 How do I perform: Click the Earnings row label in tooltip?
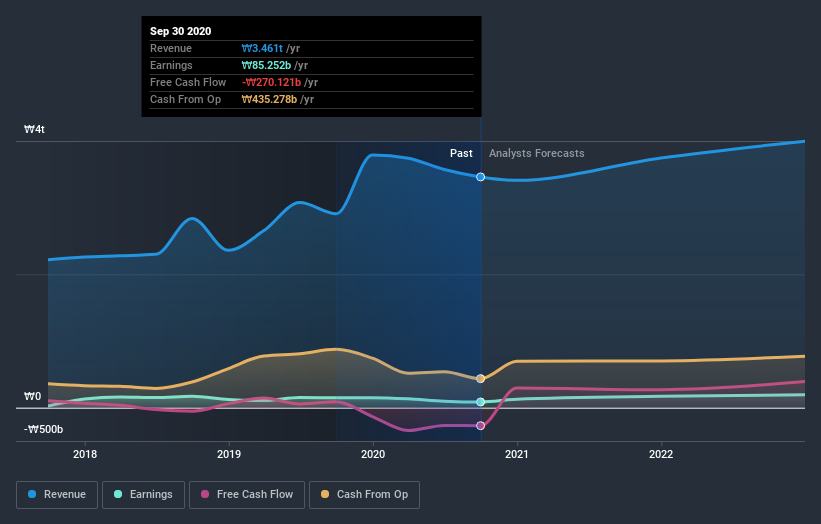(x=171, y=65)
